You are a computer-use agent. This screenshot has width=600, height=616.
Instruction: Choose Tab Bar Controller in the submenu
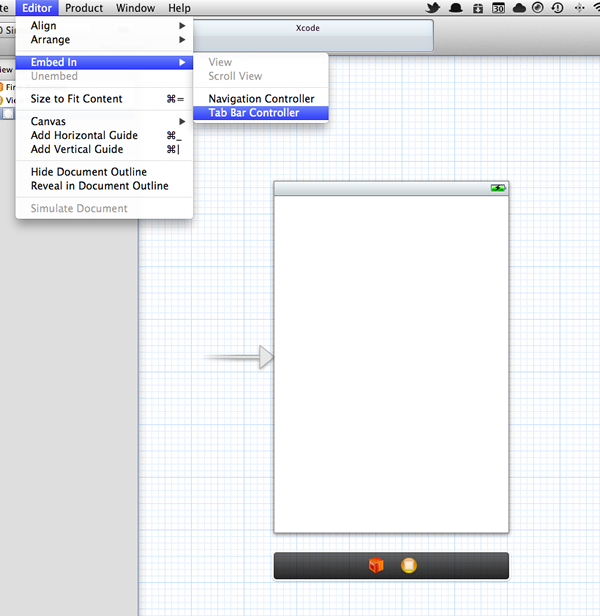[261, 113]
